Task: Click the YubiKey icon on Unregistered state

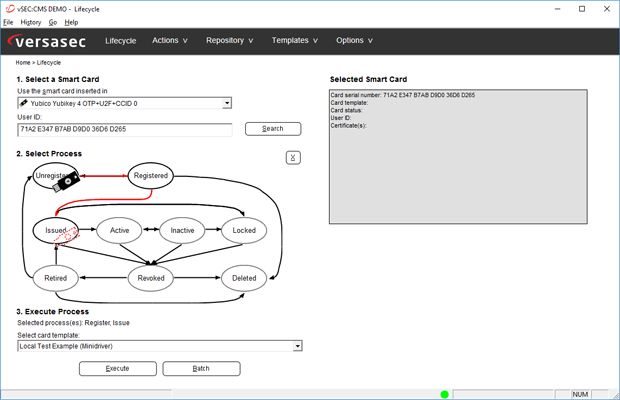Action: point(66,182)
